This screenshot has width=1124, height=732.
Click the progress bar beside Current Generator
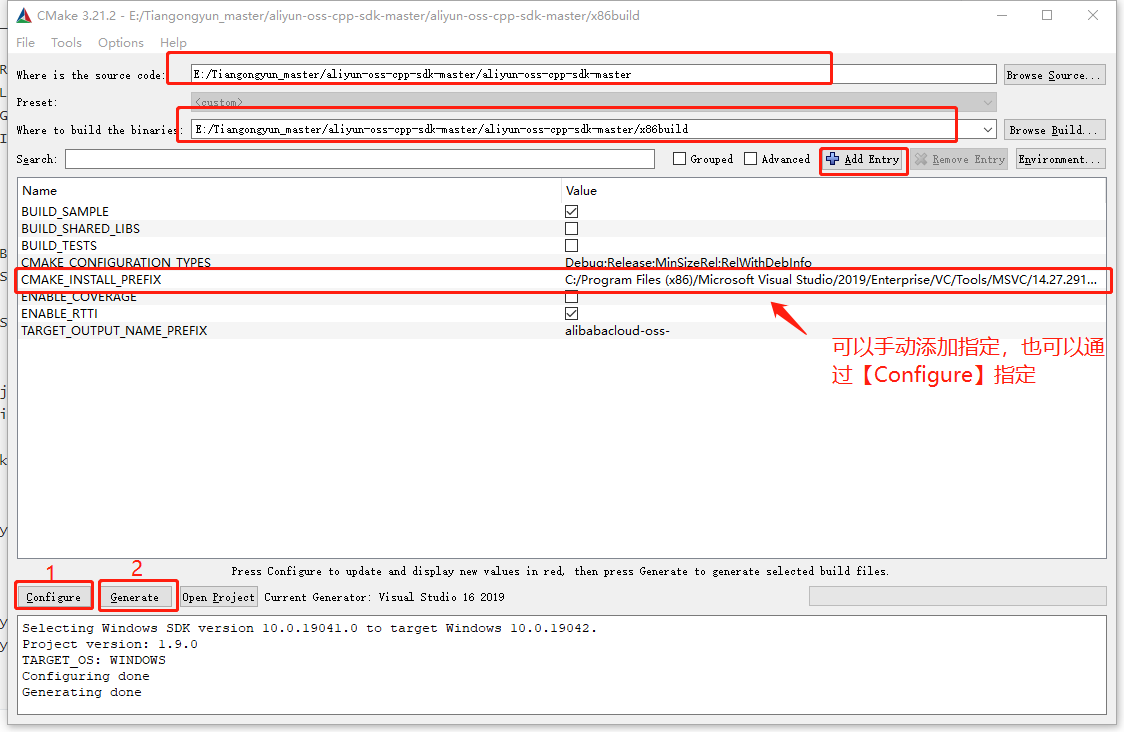coord(957,596)
